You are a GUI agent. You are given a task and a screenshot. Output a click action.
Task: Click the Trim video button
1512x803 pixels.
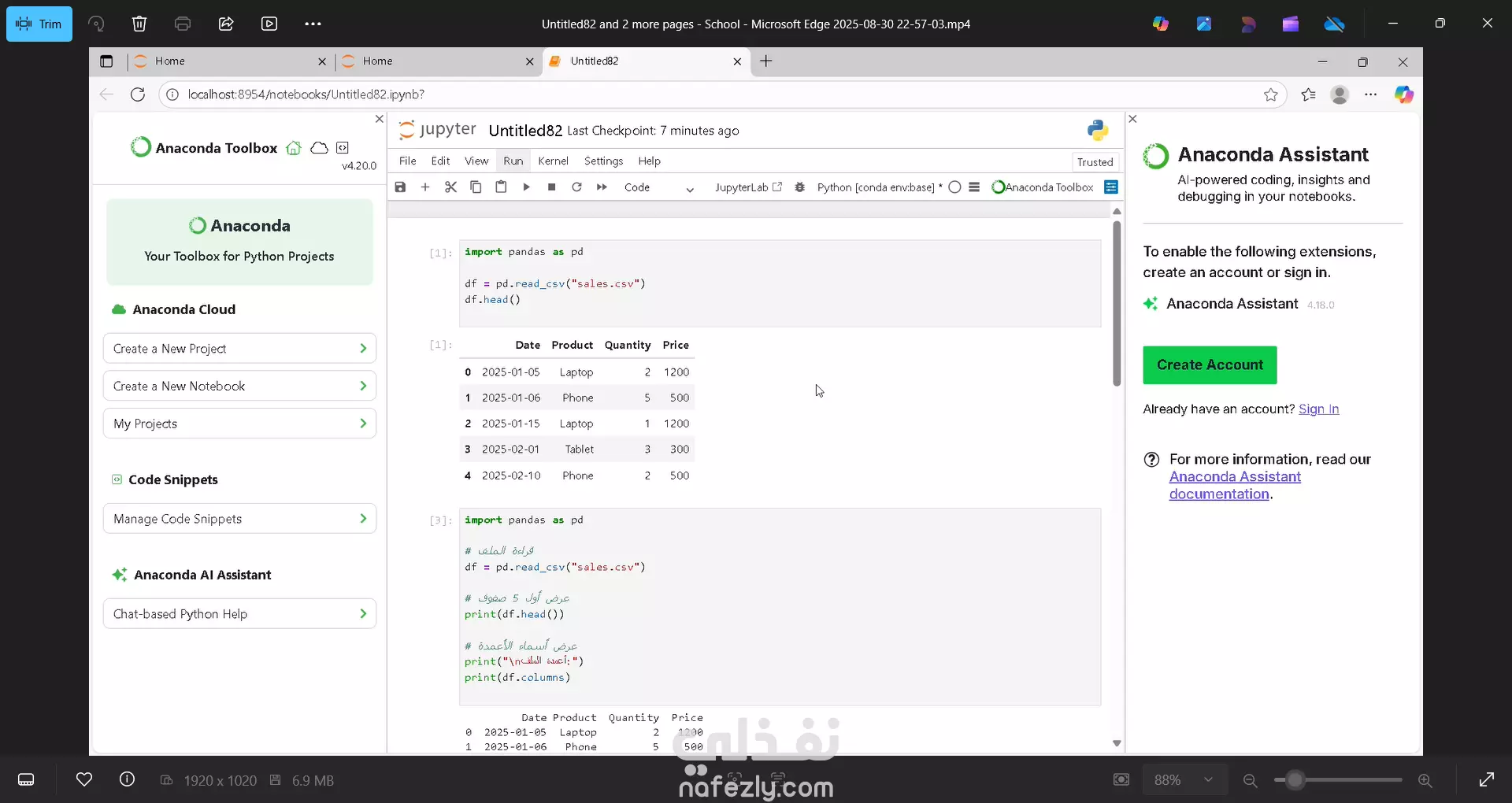[x=39, y=24]
